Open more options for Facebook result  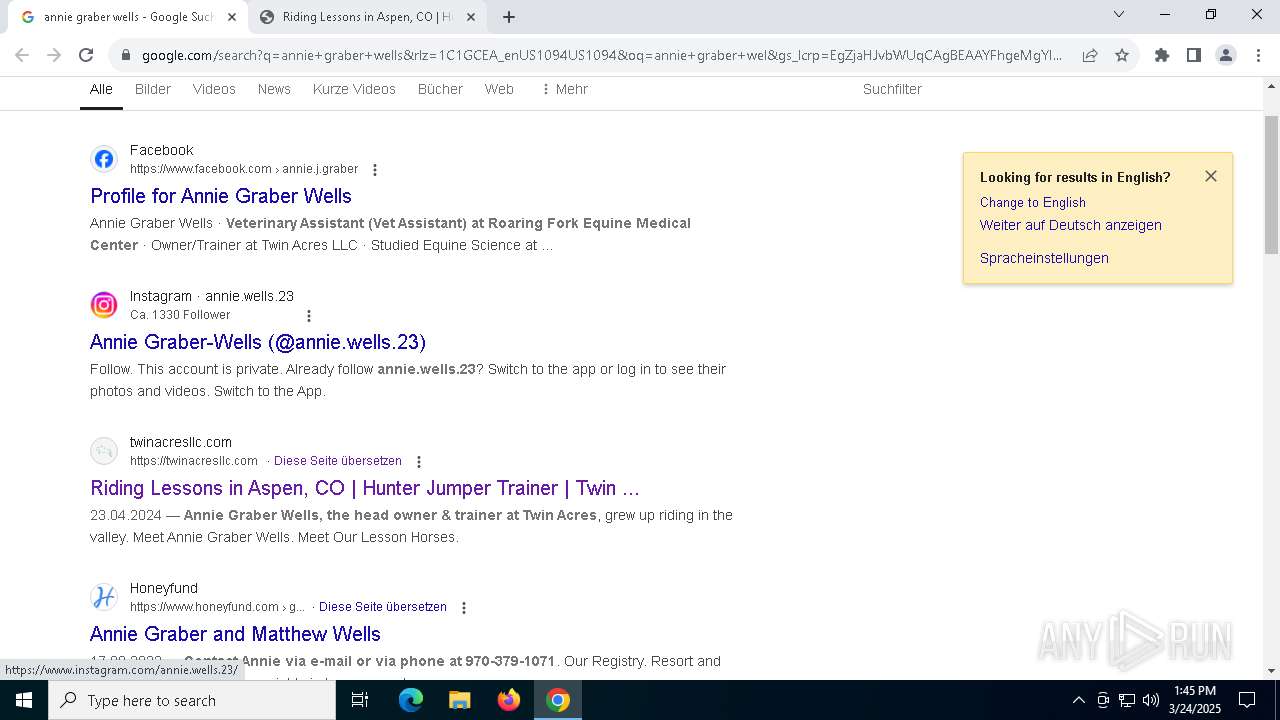pyautogui.click(x=375, y=170)
